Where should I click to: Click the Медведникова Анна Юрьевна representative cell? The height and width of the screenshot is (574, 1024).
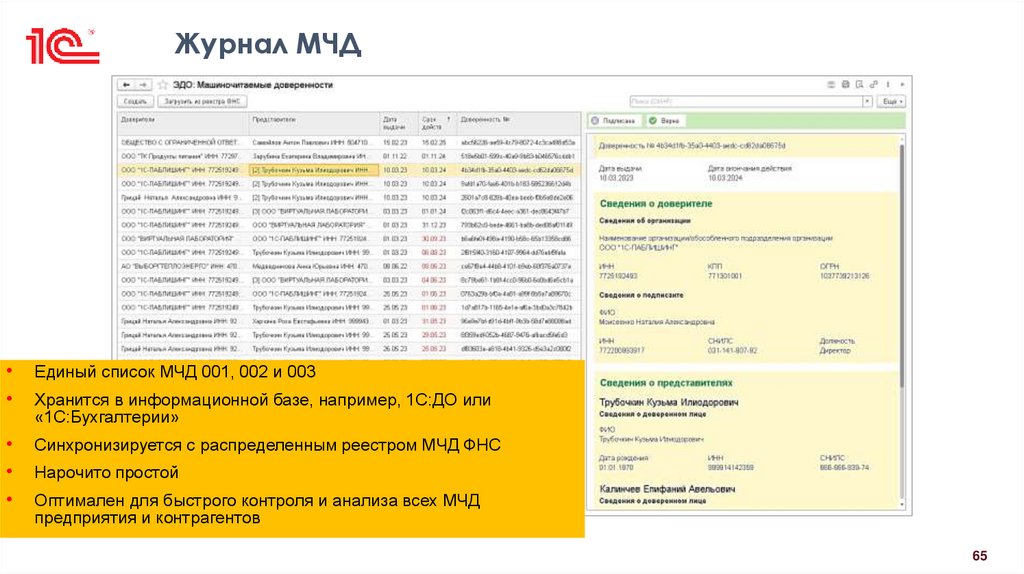(314, 266)
